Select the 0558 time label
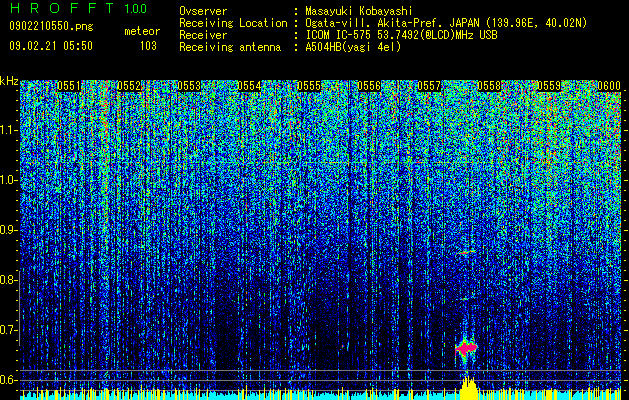Screen dimensions: 629x400 (x=489, y=86)
